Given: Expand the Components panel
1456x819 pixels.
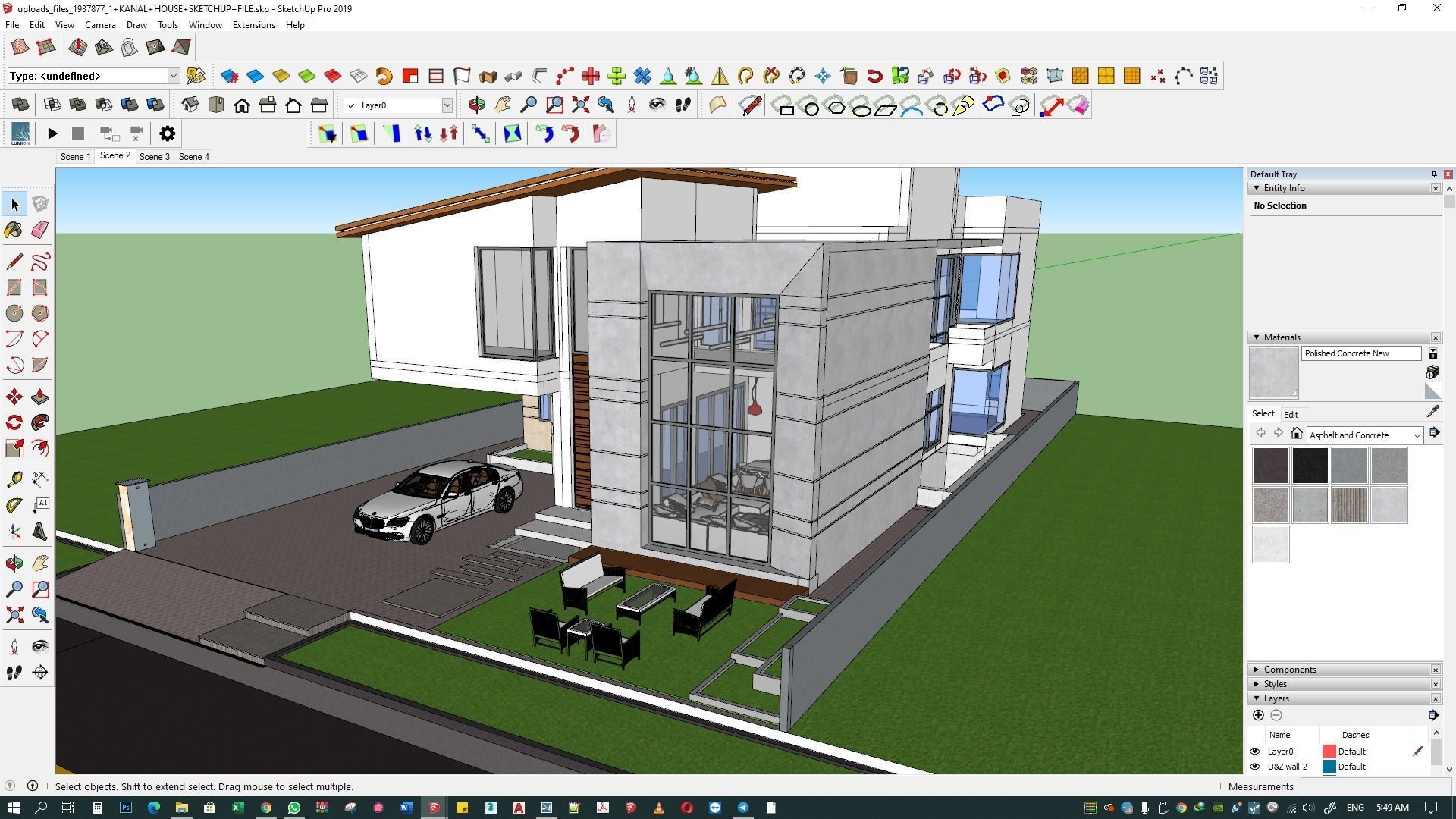Looking at the screenshot, I should click(x=1257, y=670).
